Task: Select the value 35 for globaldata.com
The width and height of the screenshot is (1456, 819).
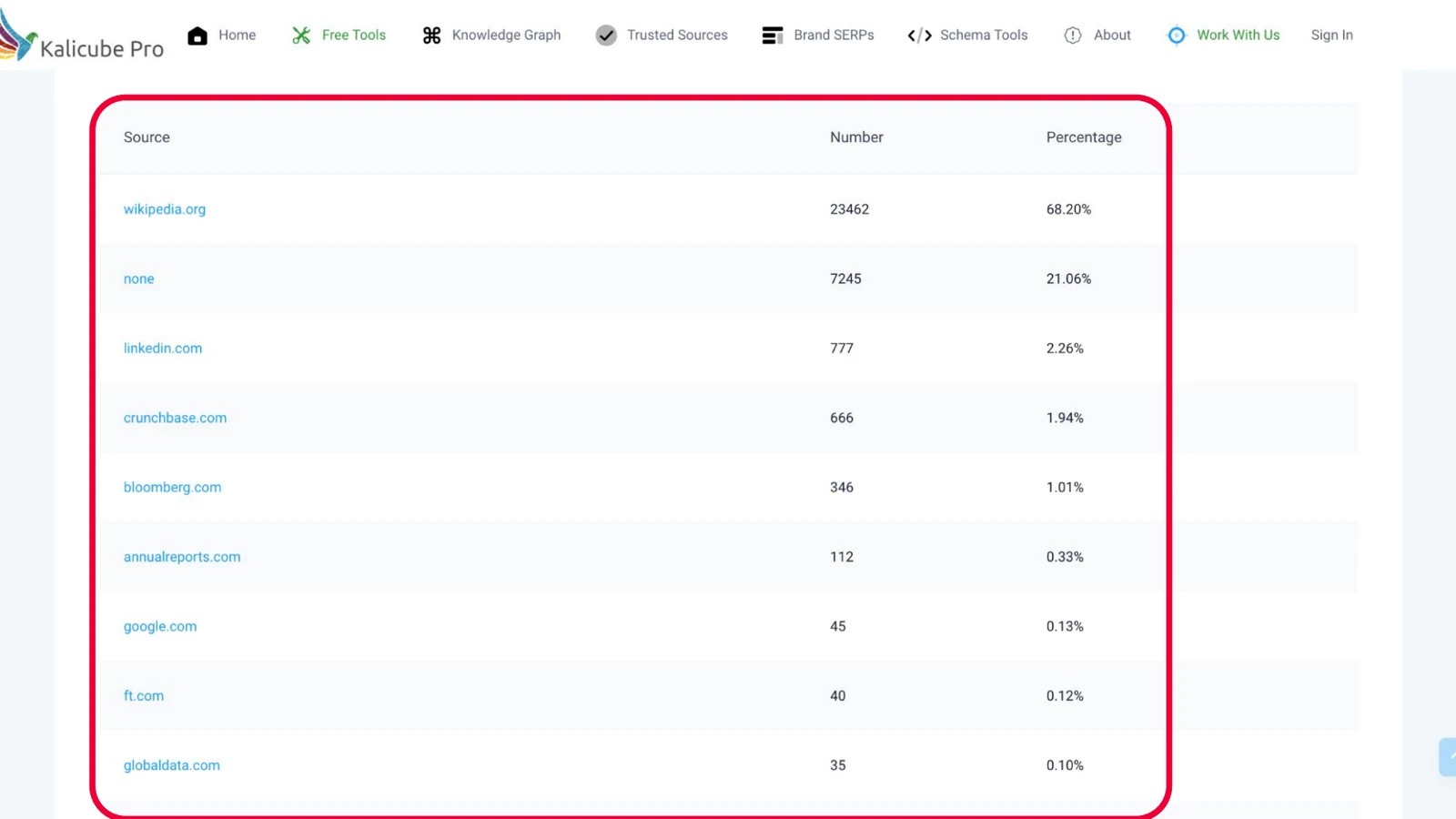Action: 838,765
